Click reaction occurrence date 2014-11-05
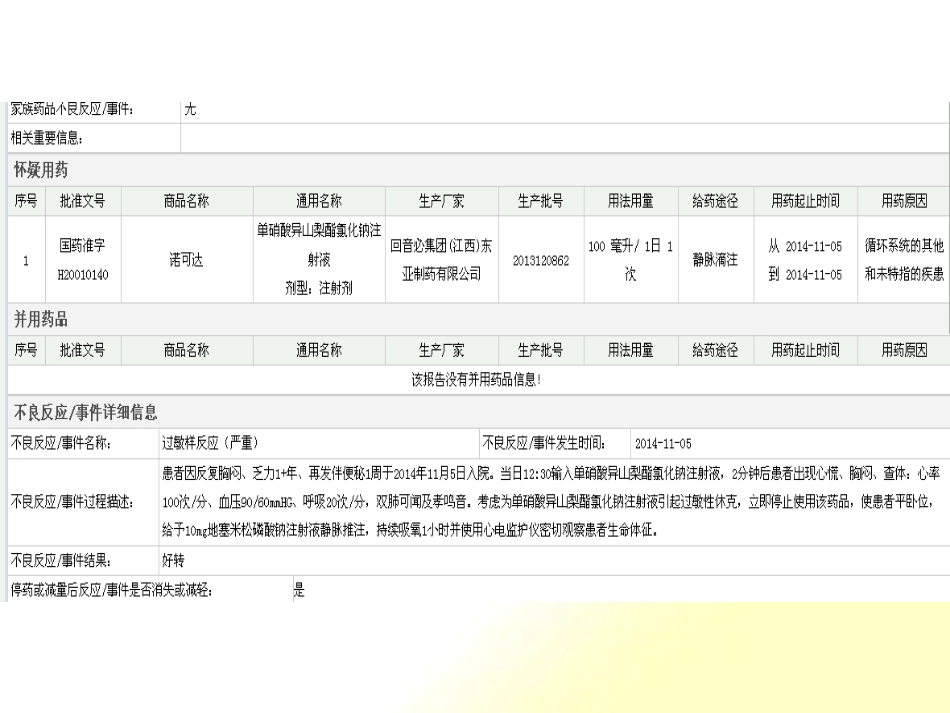Viewport: 950px width, 713px height. (663, 444)
